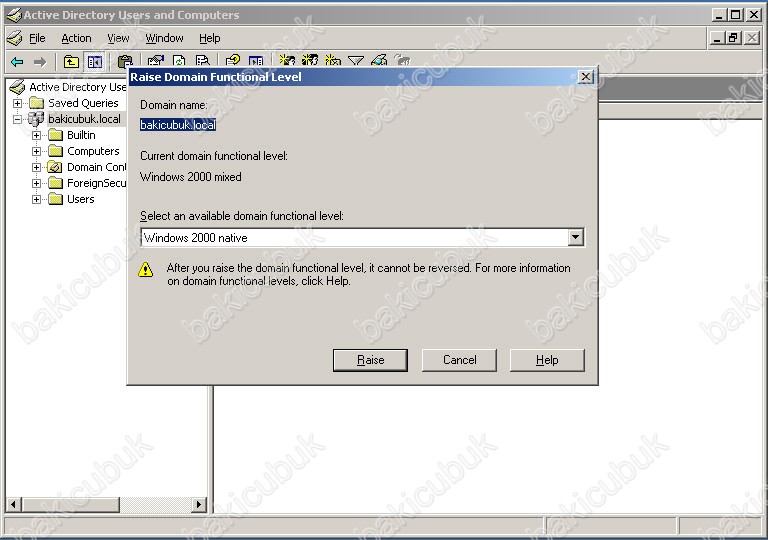Viewport: 768px width, 540px height.
Task: Select Active Directory Users root tree node
Action: tap(77, 87)
